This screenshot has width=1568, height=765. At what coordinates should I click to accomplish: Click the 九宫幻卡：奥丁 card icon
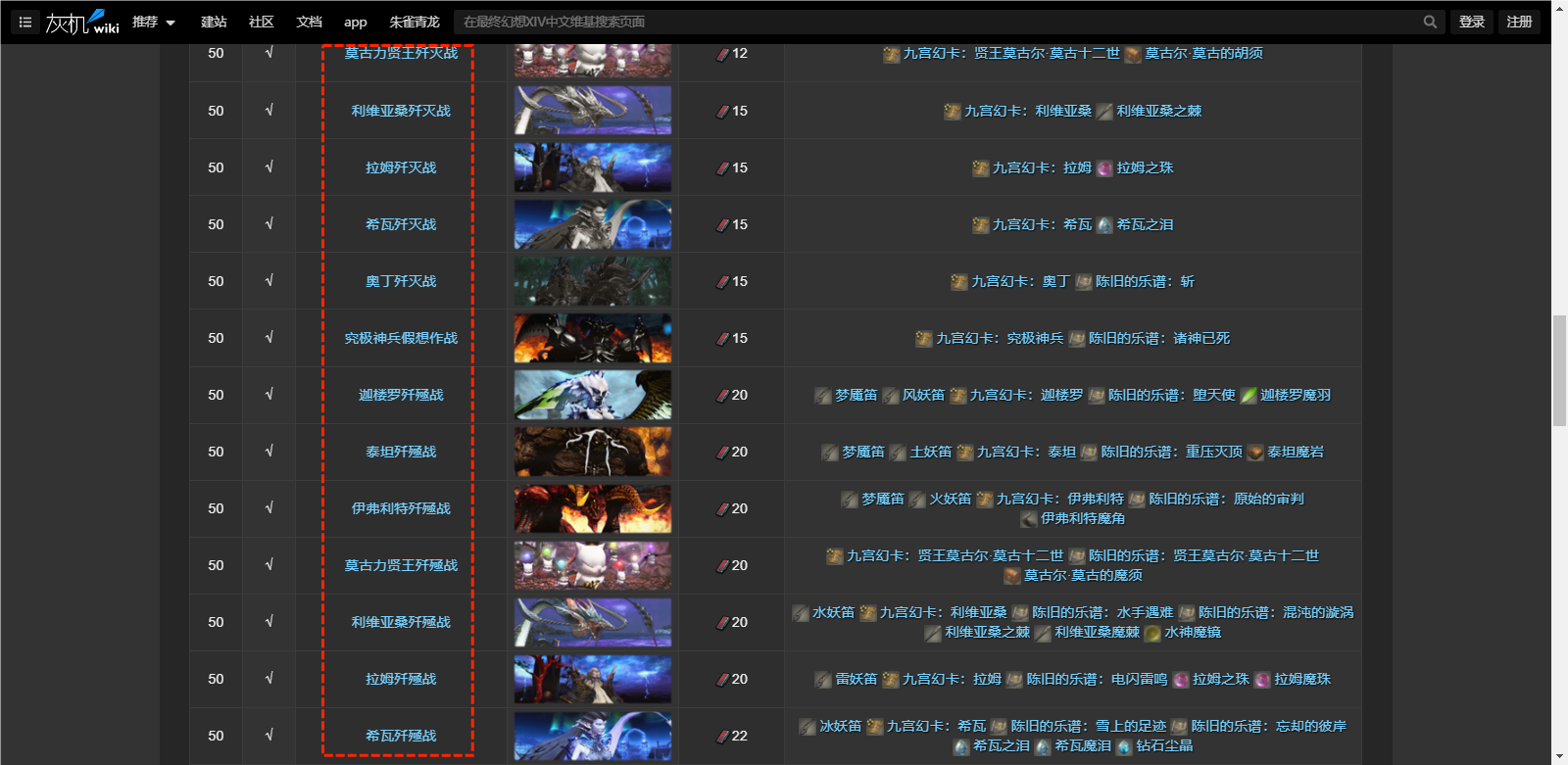[959, 282]
